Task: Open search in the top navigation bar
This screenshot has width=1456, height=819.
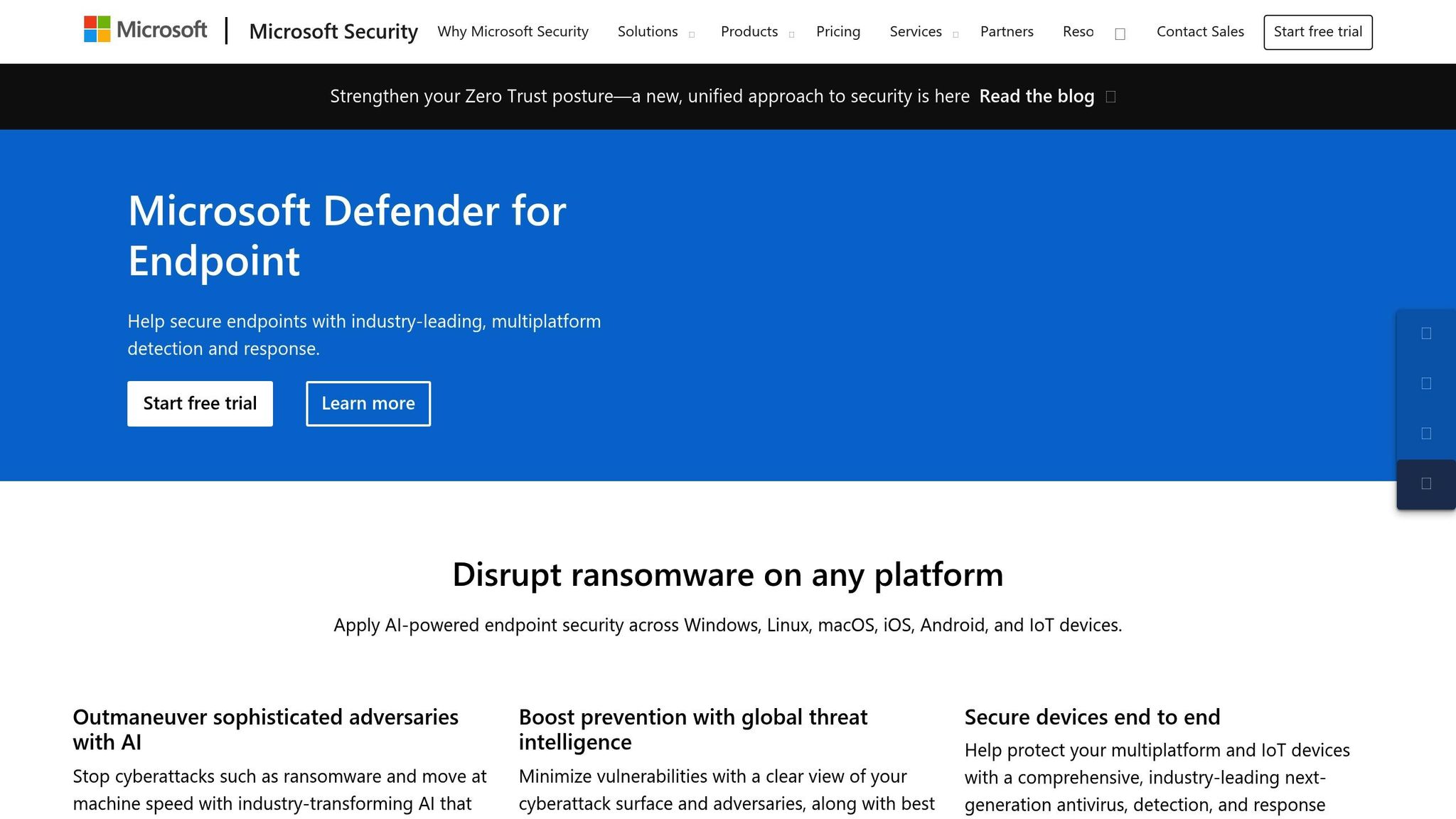Action: pyautogui.click(x=1120, y=33)
